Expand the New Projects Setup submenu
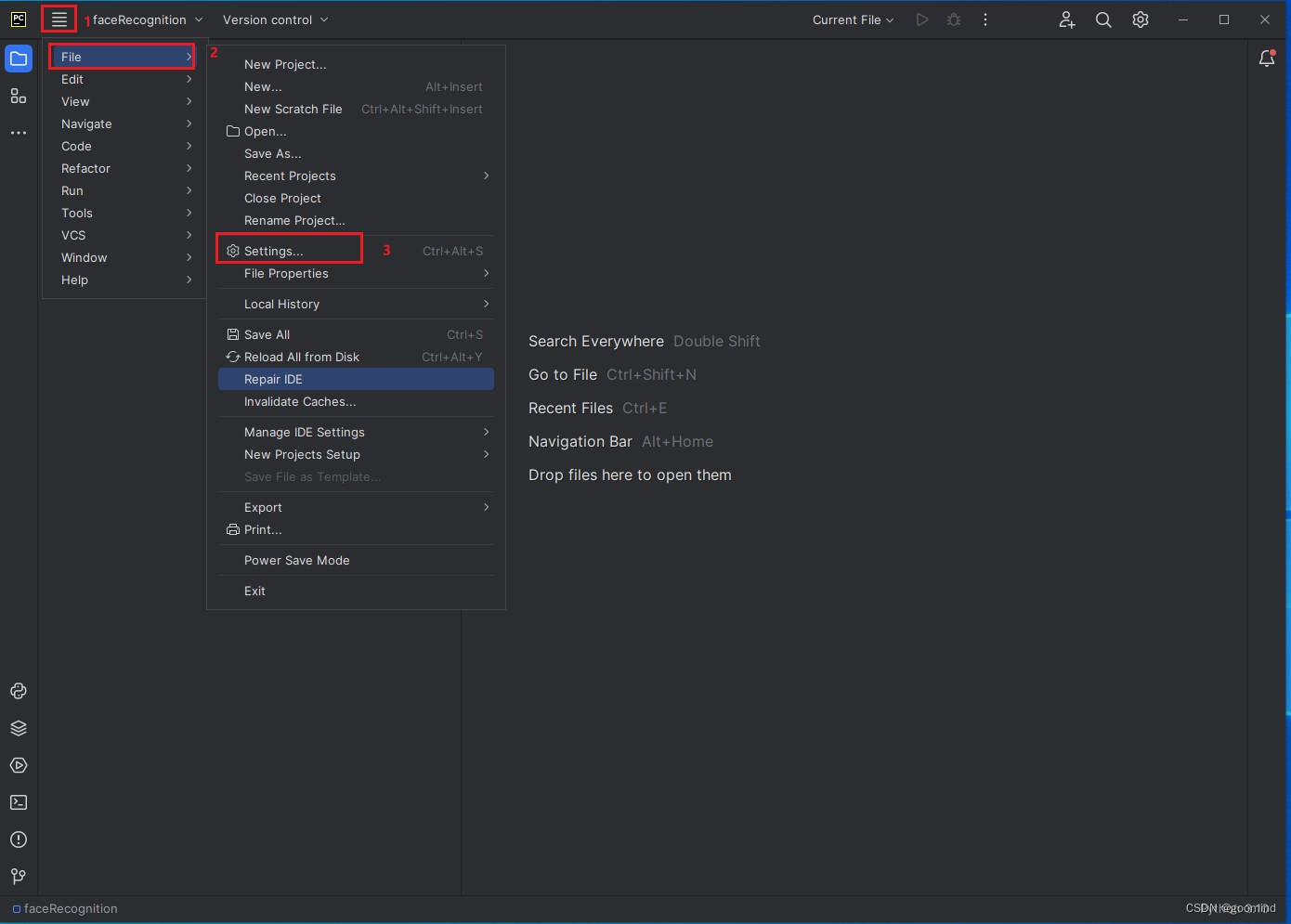 (x=356, y=454)
